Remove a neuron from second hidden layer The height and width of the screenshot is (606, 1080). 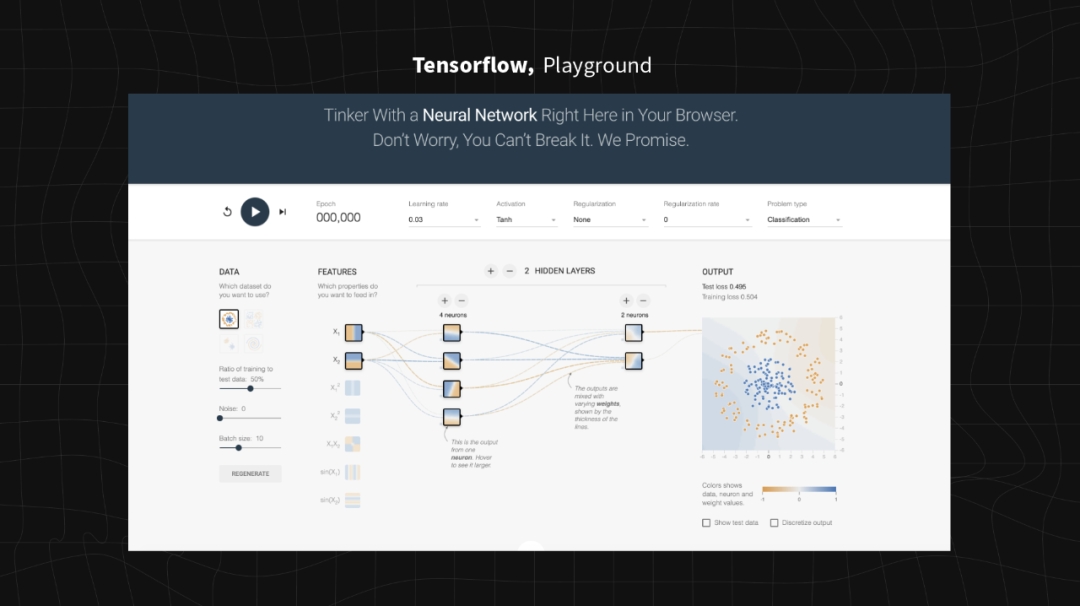coord(643,300)
